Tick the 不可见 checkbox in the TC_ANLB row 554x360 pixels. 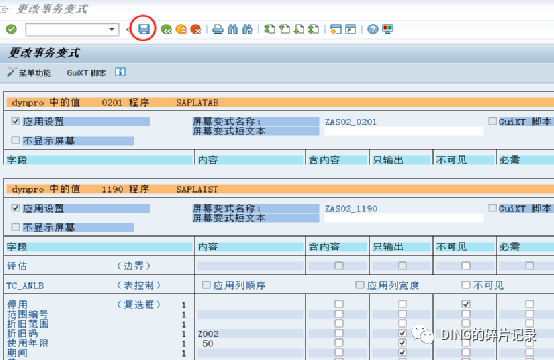click(x=466, y=285)
